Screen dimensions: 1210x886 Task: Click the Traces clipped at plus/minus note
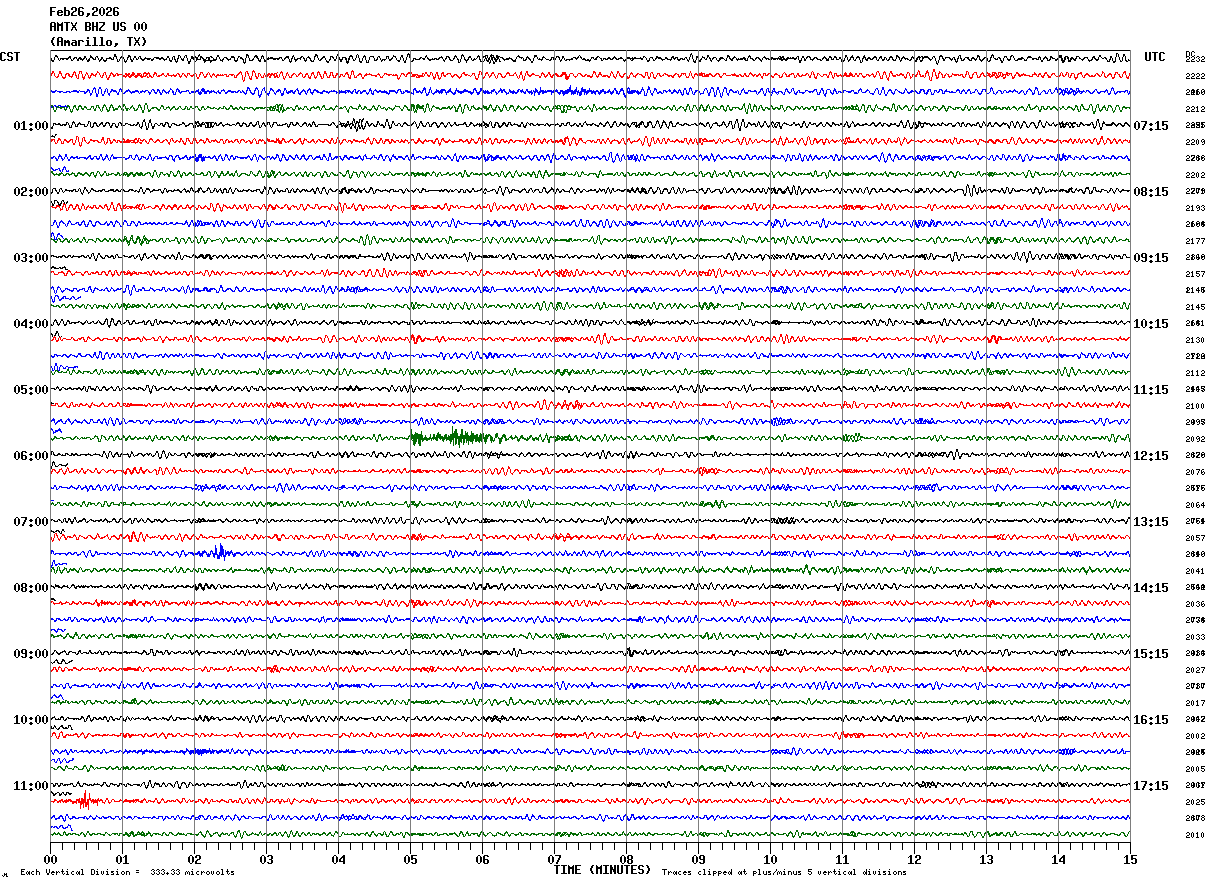click(784, 872)
